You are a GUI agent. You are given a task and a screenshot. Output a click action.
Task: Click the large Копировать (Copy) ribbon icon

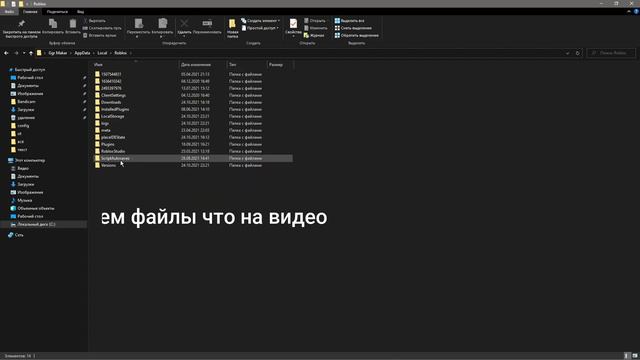click(x=53, y=27)
